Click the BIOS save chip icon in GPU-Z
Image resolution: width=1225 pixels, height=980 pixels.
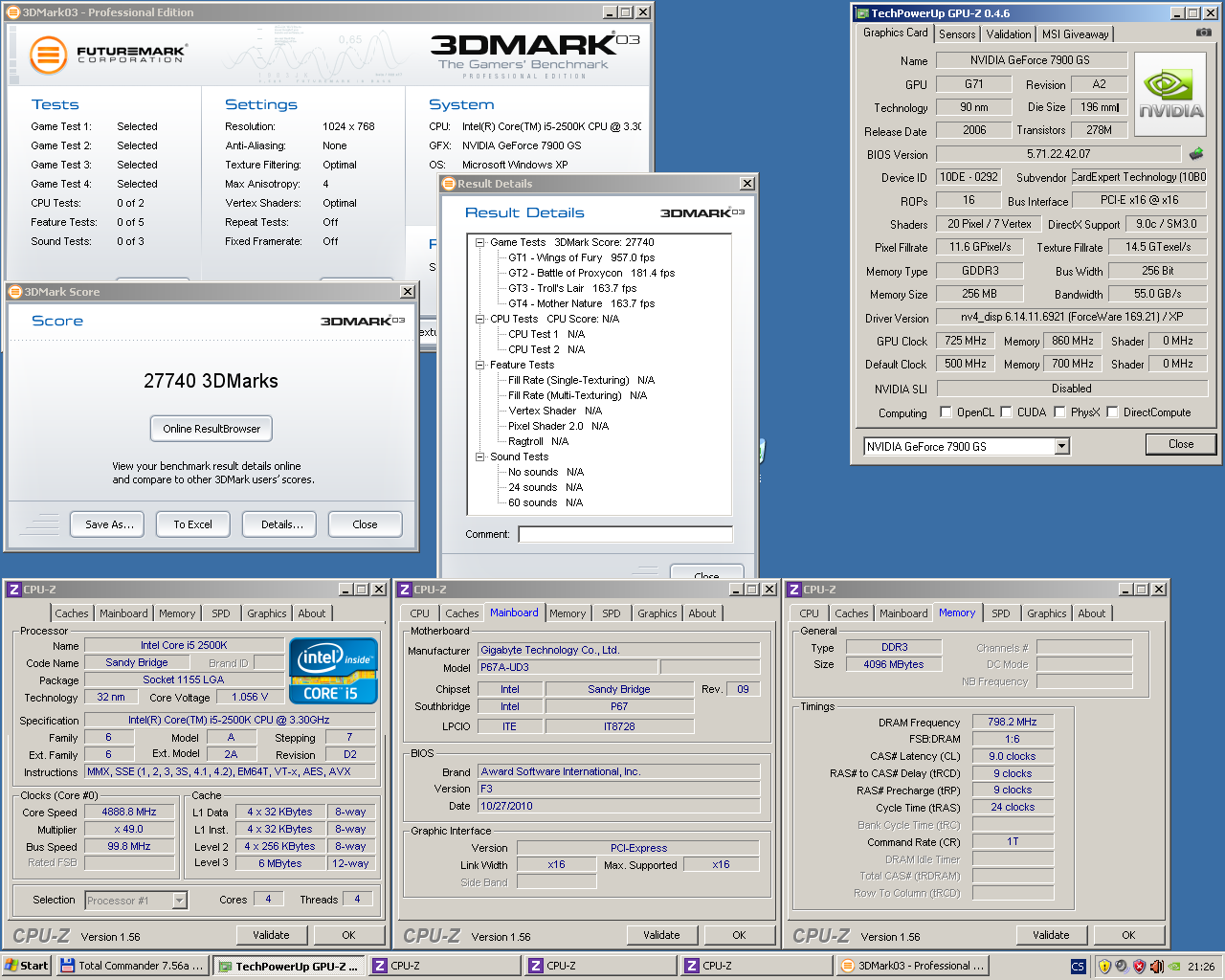point(1196,153)
